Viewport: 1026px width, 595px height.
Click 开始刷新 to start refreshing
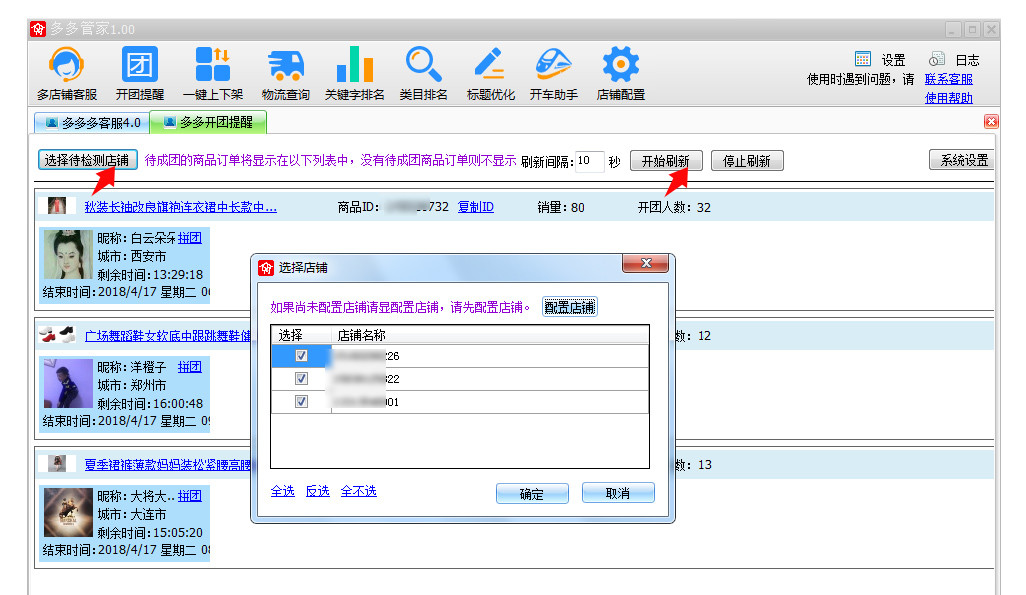[666, 160]
